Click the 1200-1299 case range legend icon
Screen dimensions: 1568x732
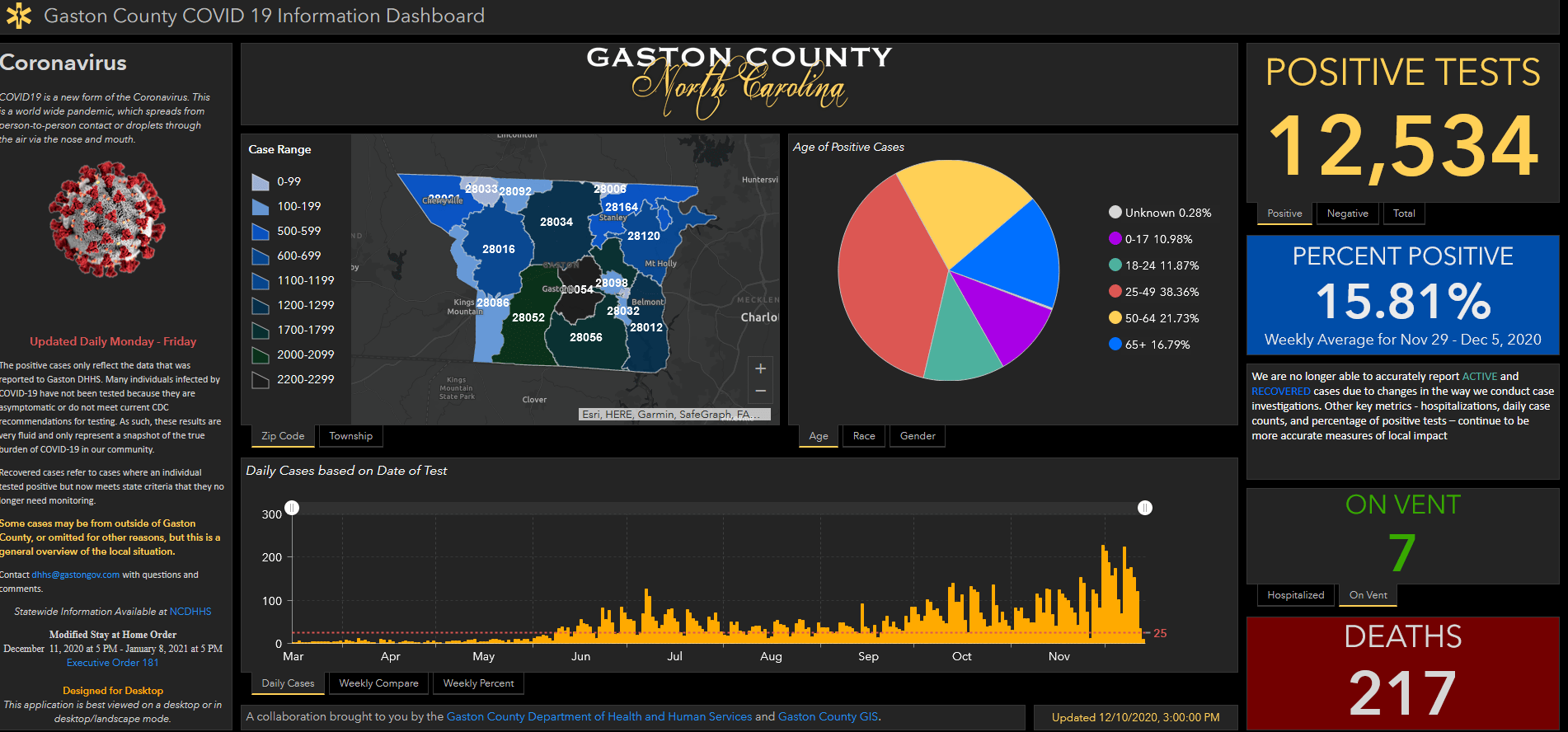(x=261, y=305)
